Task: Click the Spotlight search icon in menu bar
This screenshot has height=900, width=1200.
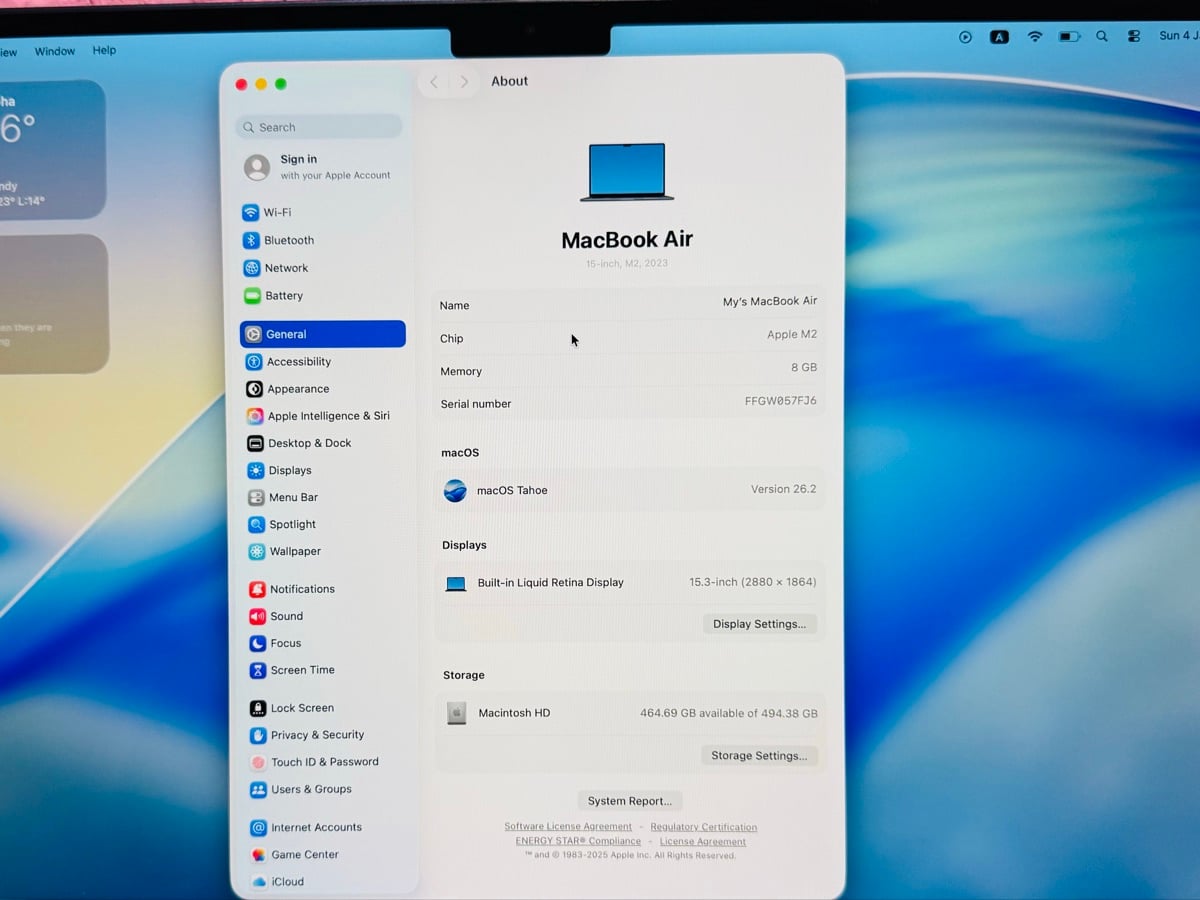Action: 1101,36
